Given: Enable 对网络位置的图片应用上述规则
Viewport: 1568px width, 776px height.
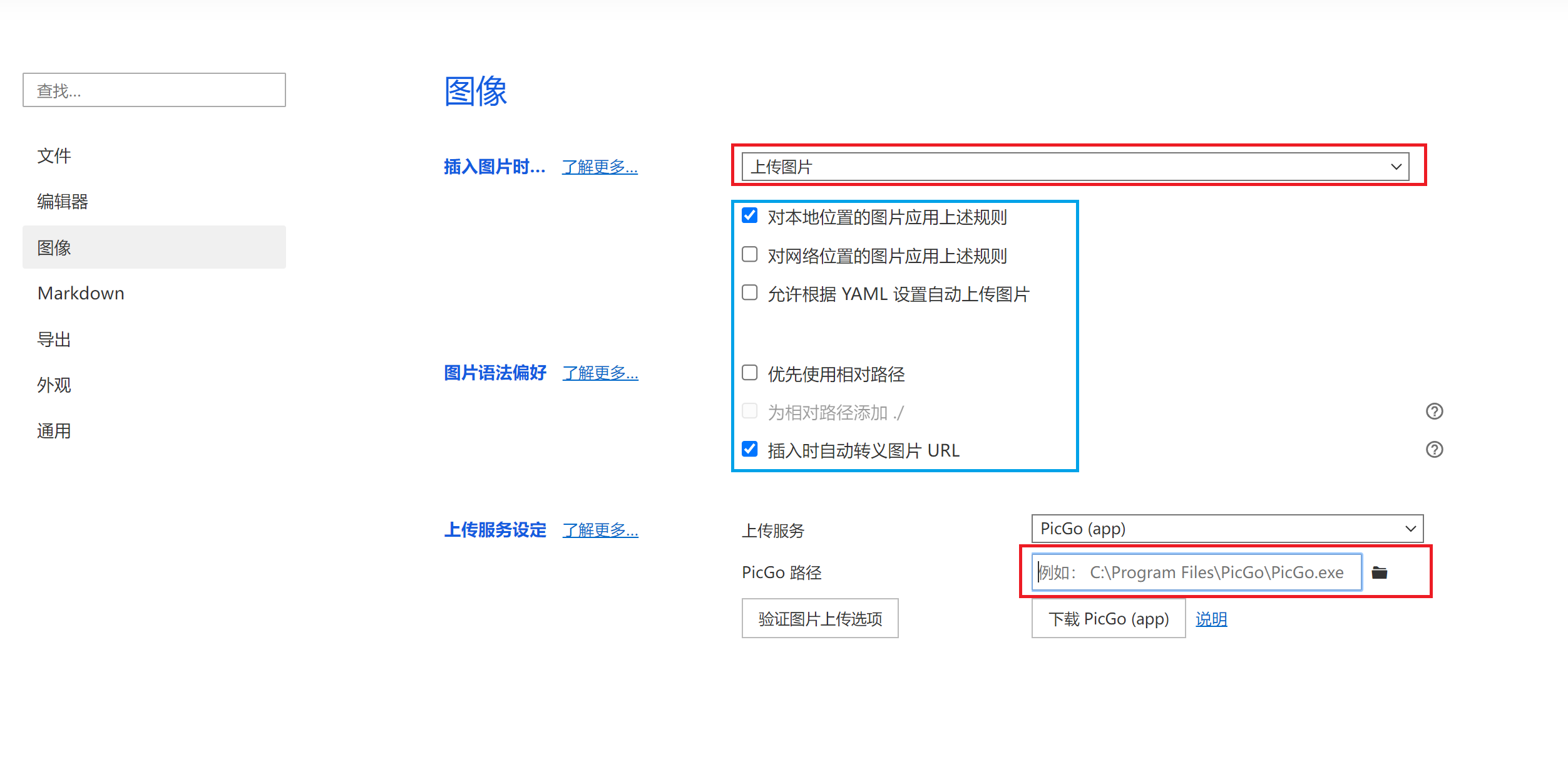Looking at the screenshot, I should [x=749, y=254].
